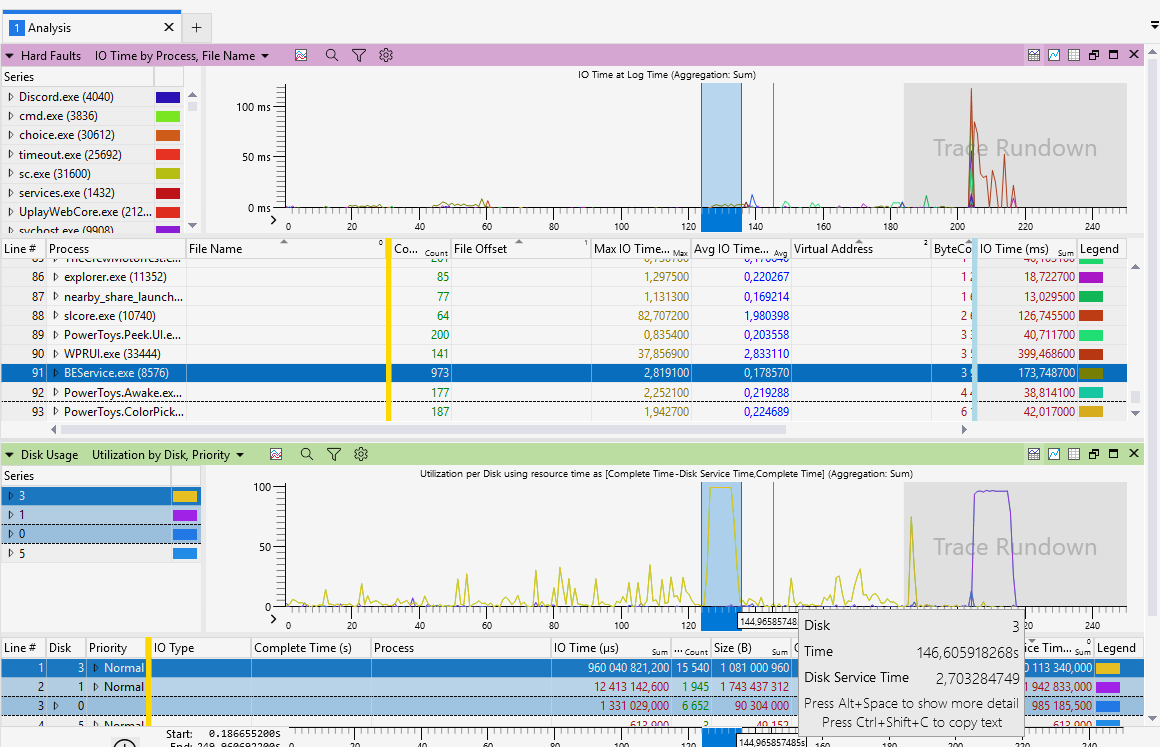This screenshot has height=747, width=1160.
Task: Show graph only layout for Disk Usage
Action: click(1054, 453)
